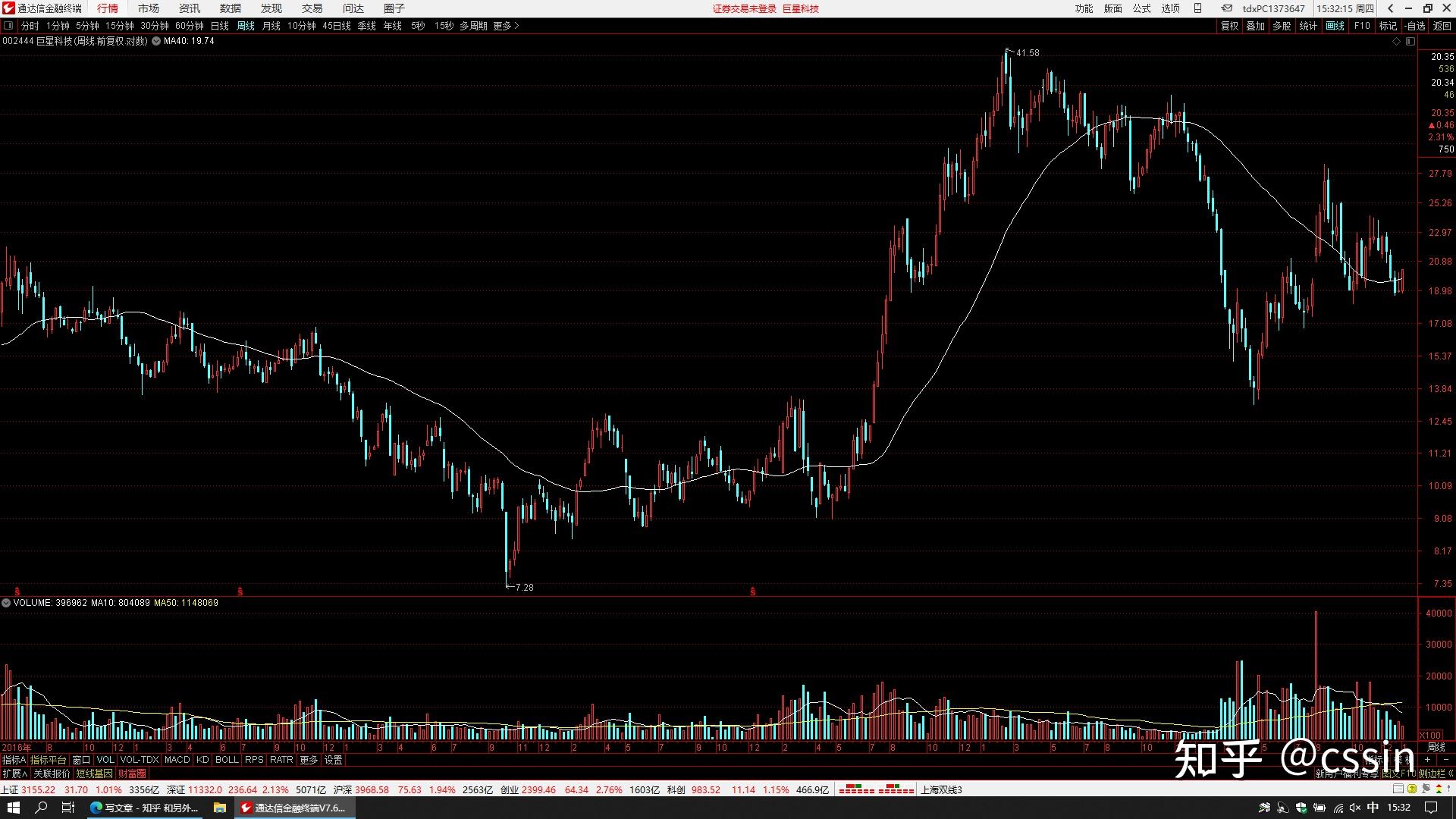The width and height of the screenshot is (1456, 819).
Task: Switch chart period to 季线
Action: 367,26
